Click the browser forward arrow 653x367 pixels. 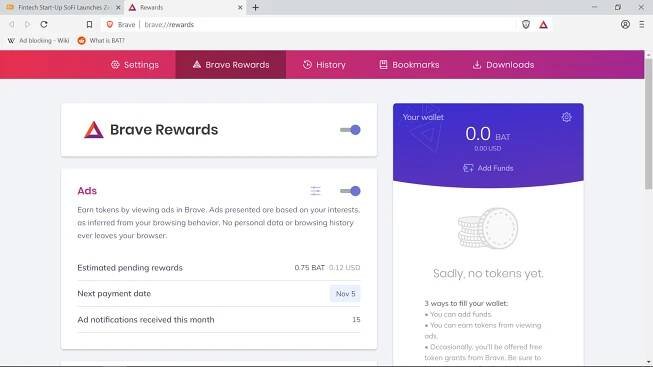27,25
